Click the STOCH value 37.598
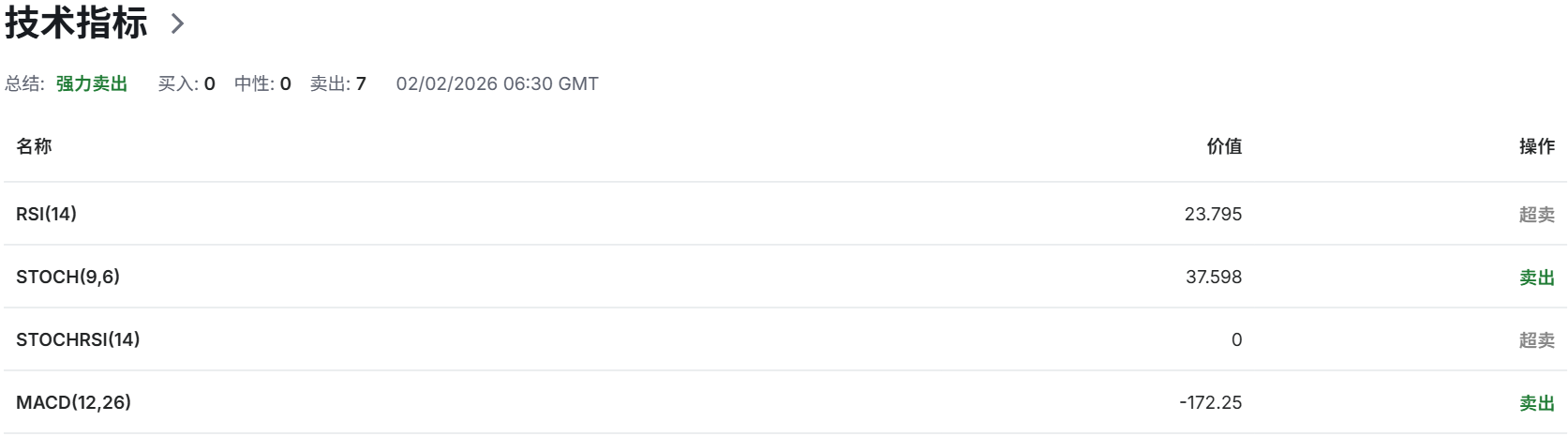The height and width of the screenshot is (436, 1568). tap(1214, 277)
